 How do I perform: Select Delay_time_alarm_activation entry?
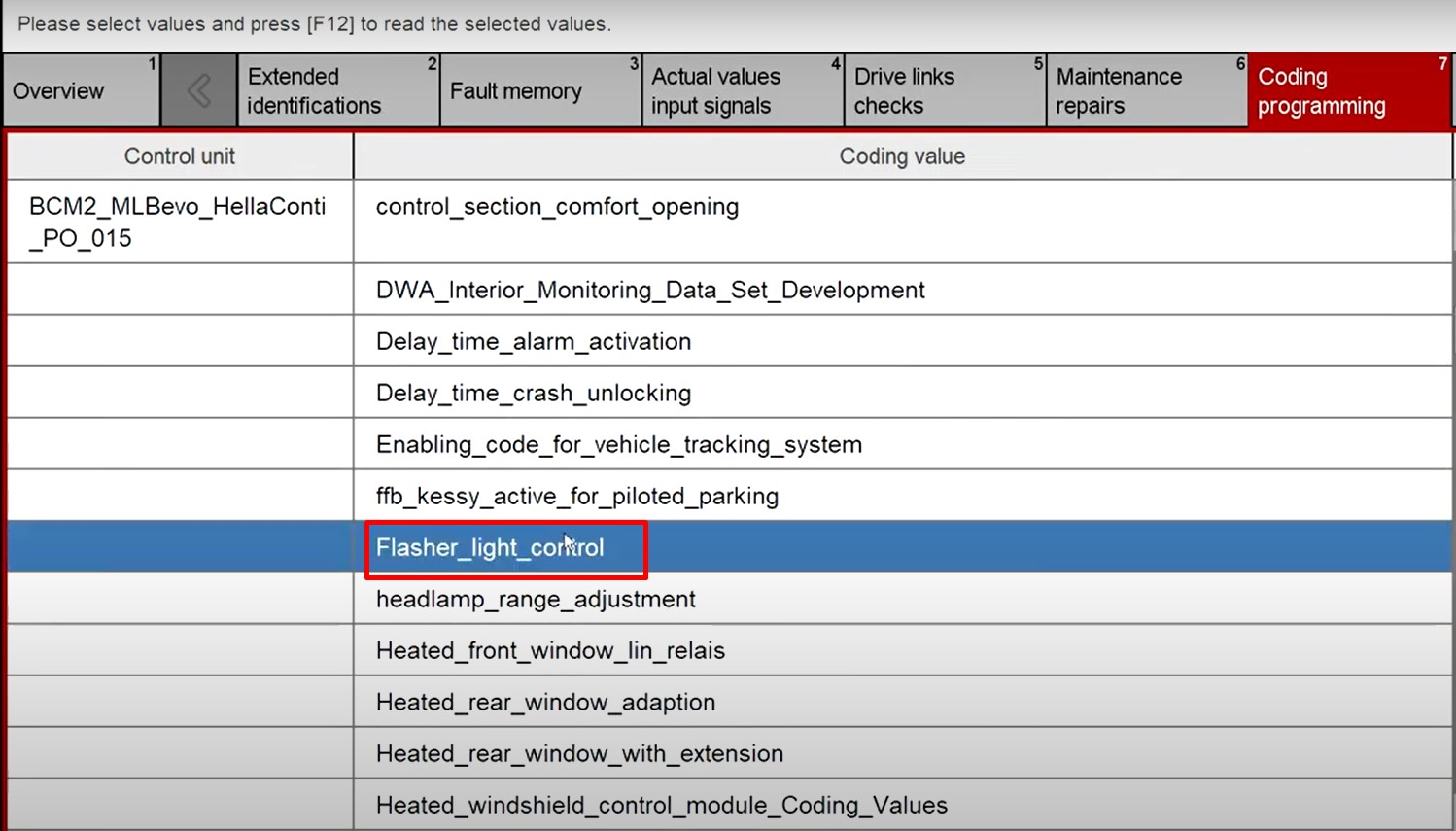click(x=534, y=342)
